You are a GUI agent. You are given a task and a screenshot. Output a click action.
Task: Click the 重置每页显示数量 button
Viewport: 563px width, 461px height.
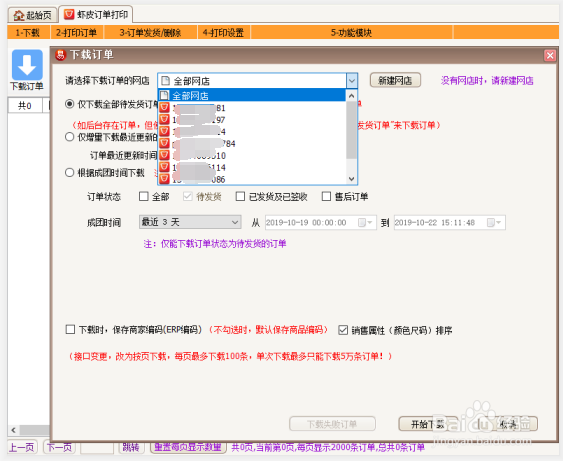point(188,447)
